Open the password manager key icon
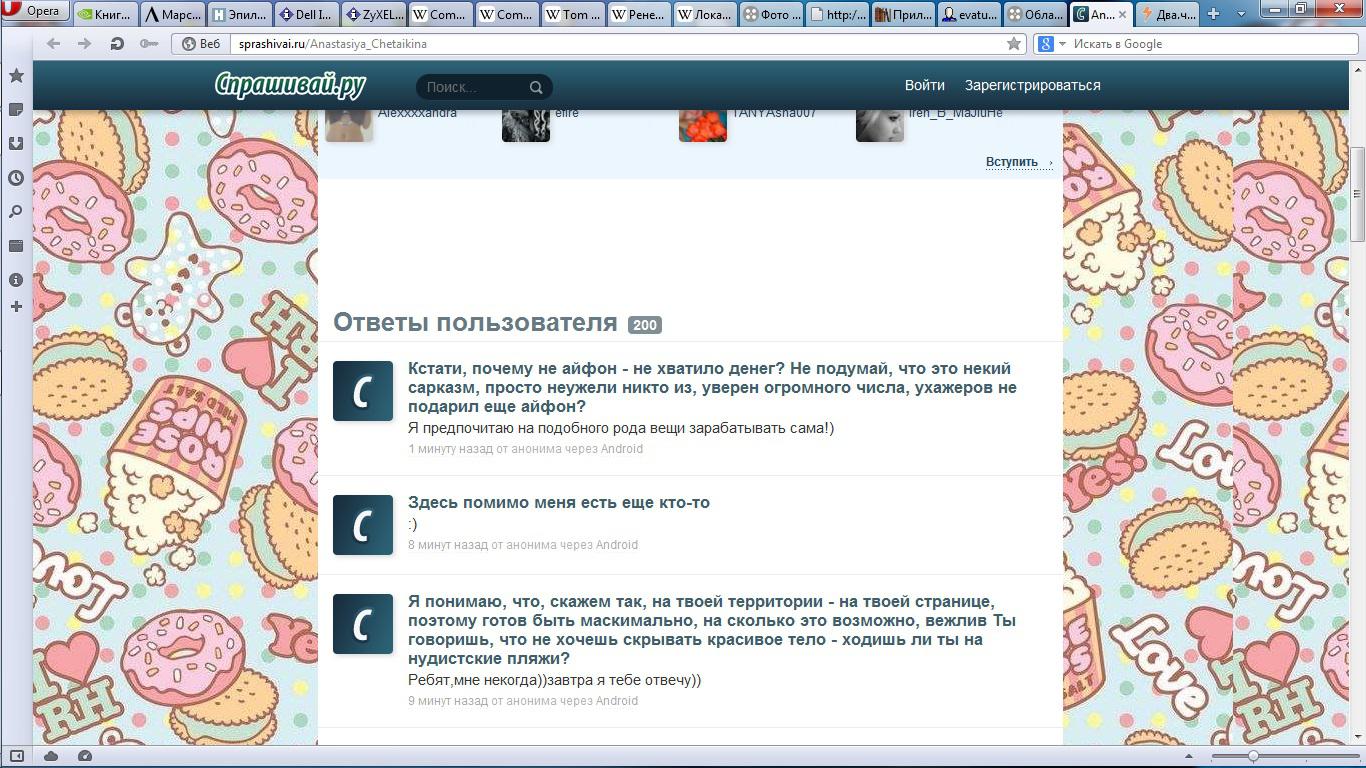This screenshot has width=1366, height=768. point(149,44)
